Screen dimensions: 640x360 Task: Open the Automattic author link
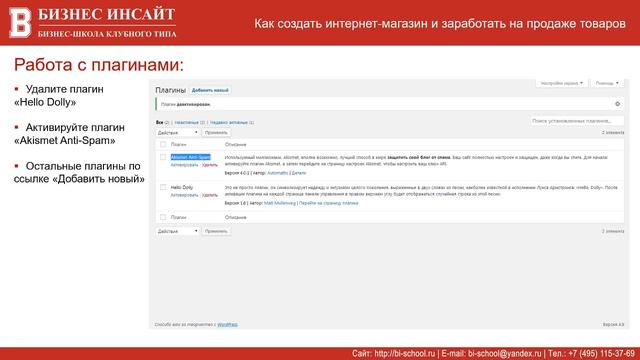(x=278, y=173)
